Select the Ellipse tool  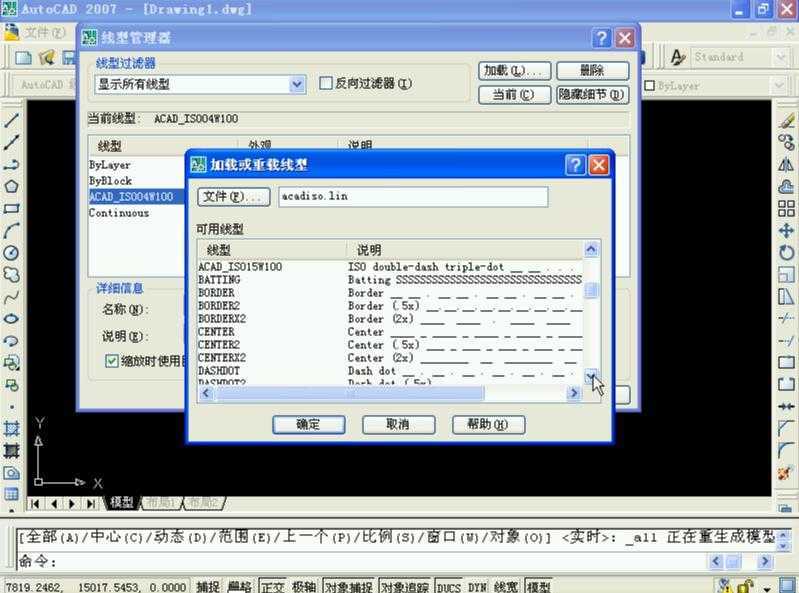click(x=11, y=319)
